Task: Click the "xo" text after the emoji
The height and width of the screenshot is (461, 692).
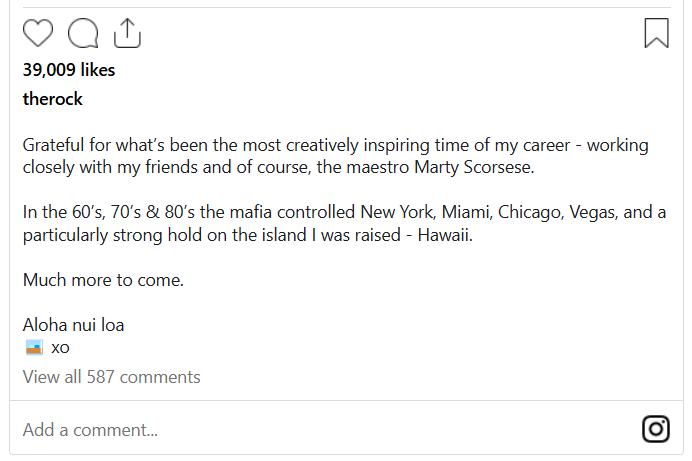Action: [x=60, y=348]
